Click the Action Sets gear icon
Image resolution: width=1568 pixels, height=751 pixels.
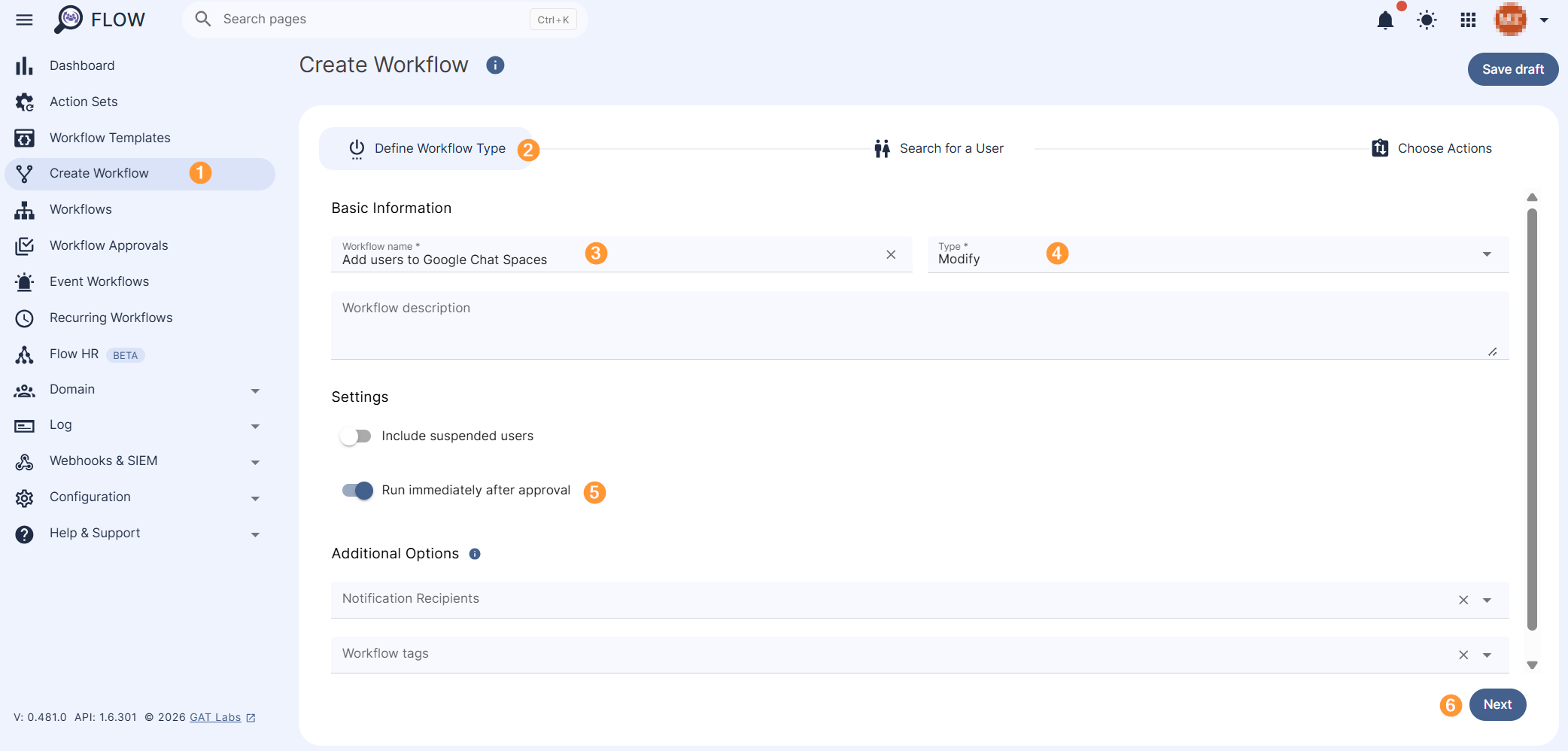(x=24, y=102)
